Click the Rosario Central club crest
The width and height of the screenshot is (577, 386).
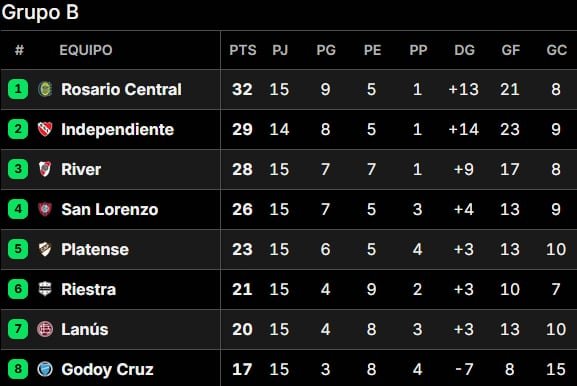45,89
